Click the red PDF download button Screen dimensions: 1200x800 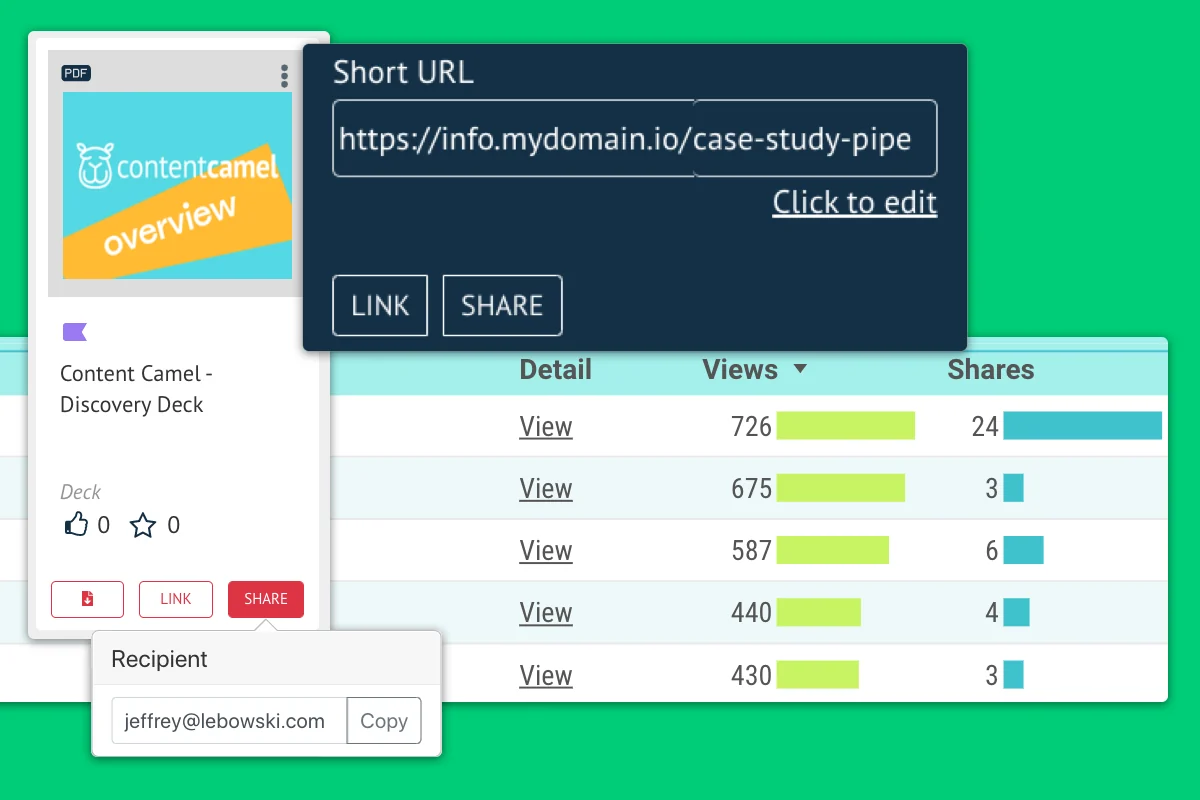pos(87,599)
